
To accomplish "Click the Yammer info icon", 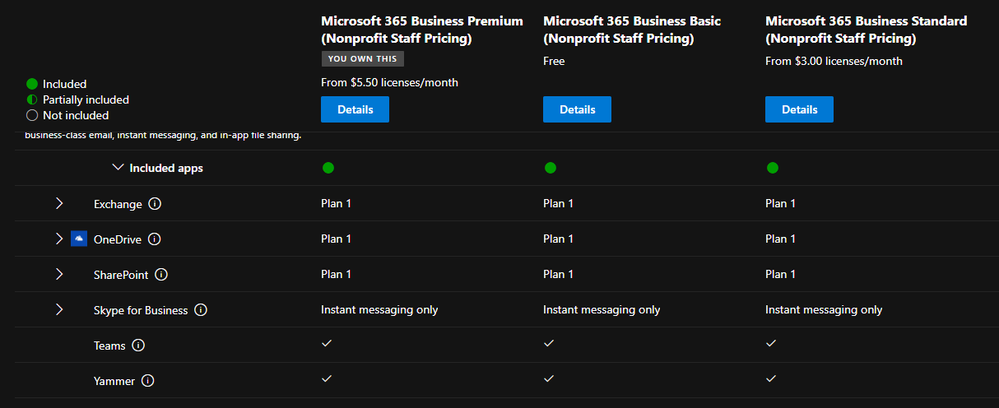I will [148, 381].
